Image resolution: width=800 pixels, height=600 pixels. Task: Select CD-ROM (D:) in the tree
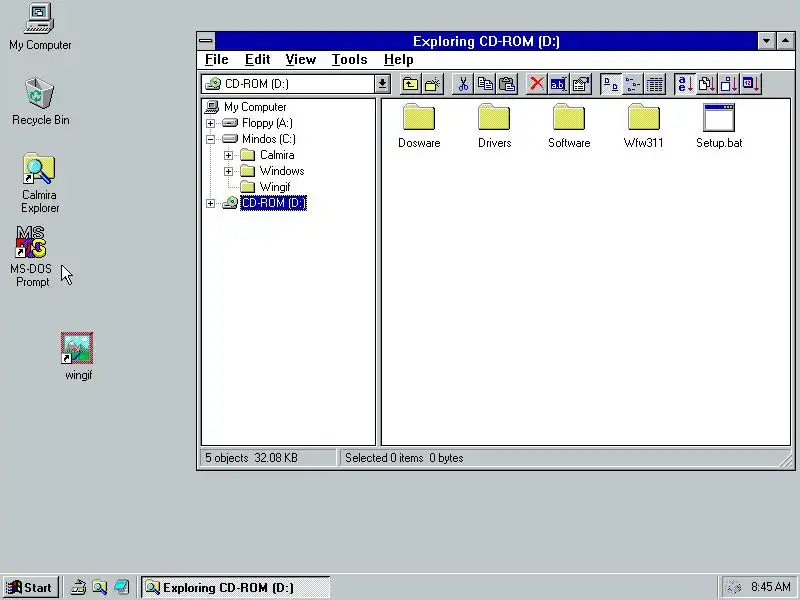coord(273,203)
